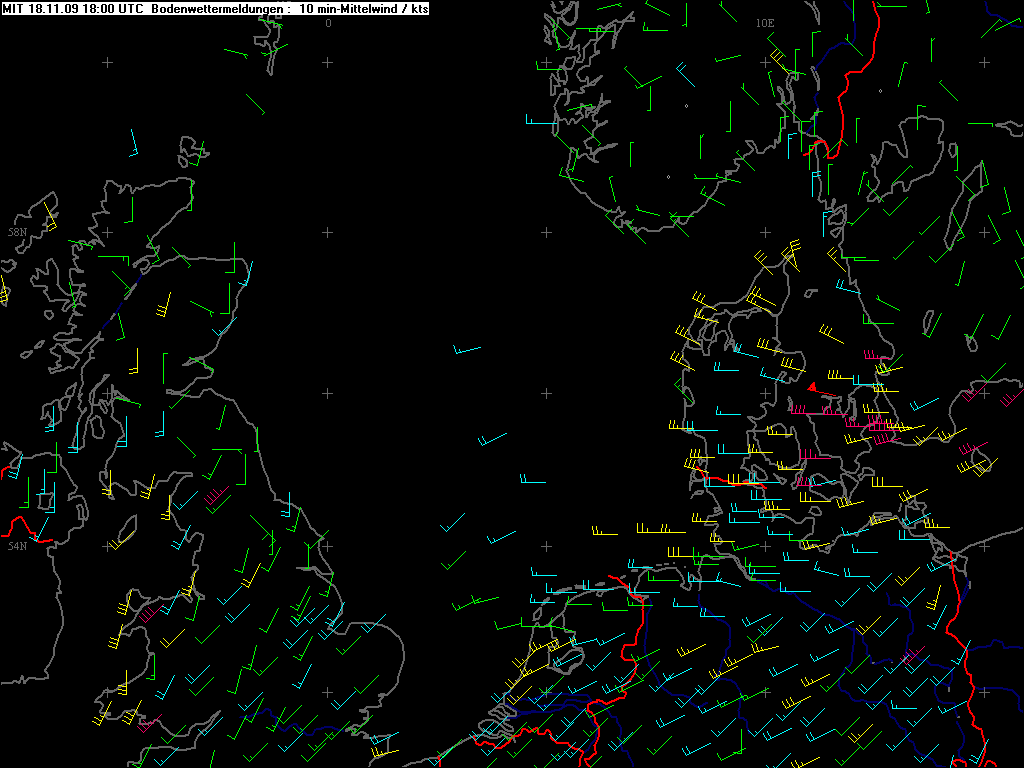Click the grid cross in top-left corner
The height and width of the screenshot is (768, 1024).
click(108, 62)
